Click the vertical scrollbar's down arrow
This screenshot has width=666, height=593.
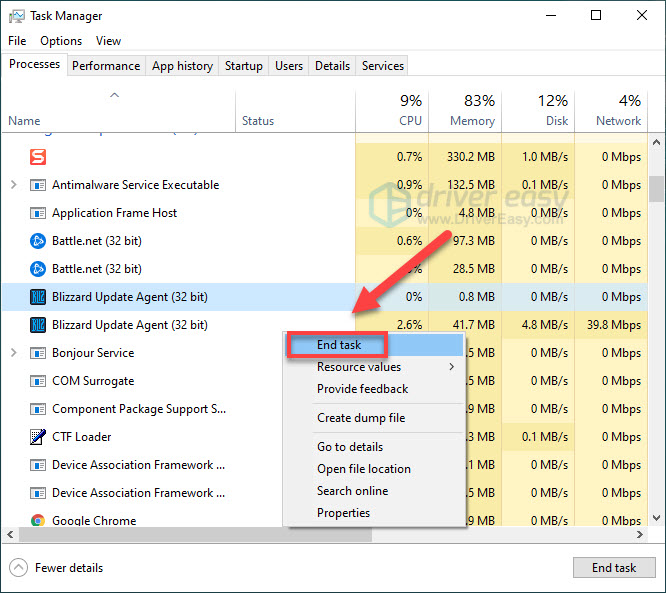click(656, 518)
